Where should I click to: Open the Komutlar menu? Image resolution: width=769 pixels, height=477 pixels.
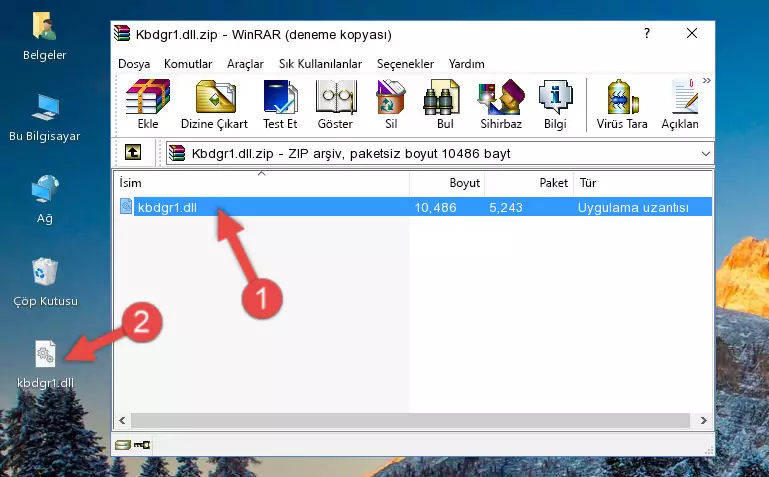[188, 64]
